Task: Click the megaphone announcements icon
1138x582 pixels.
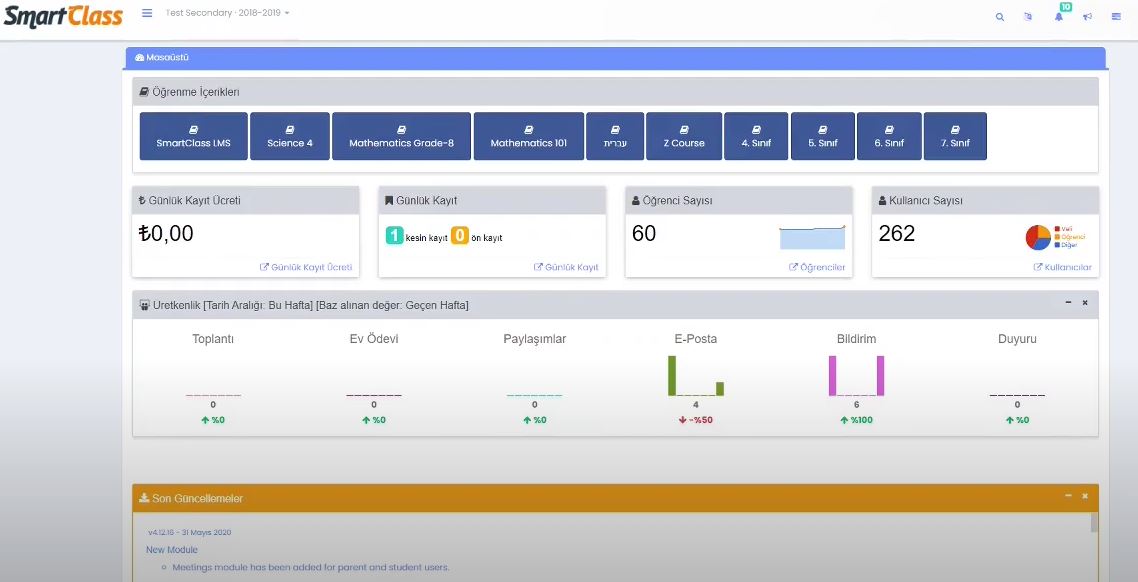Action: tap(1087, 16)
